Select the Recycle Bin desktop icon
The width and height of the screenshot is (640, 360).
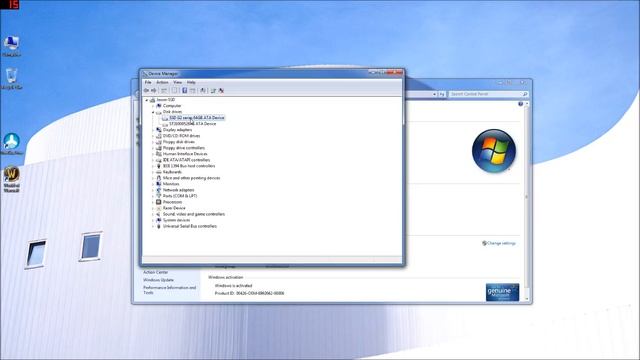pyautogui.click(x=11, y=79)
